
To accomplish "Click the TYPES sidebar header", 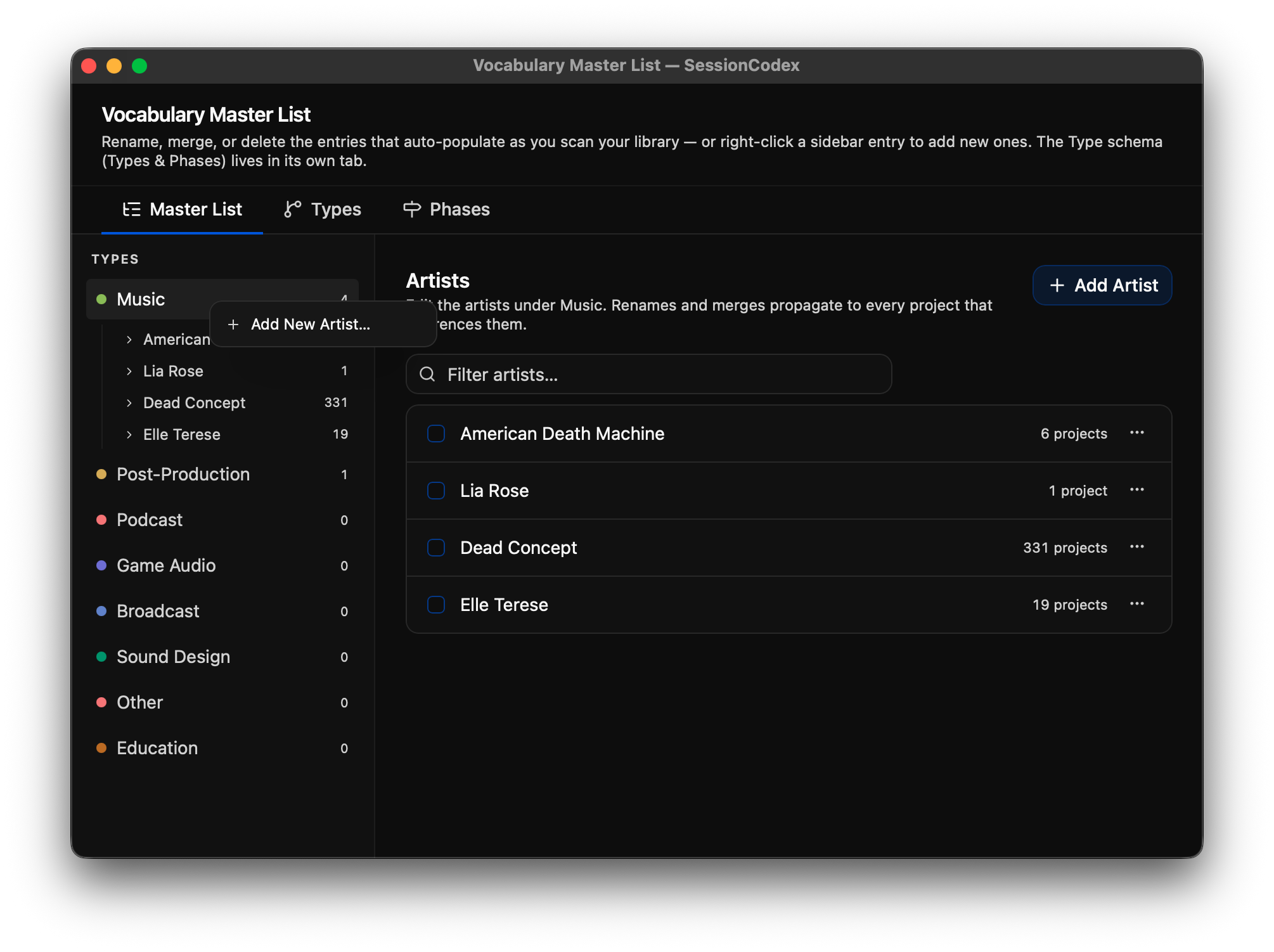I will pyautogui.click(x=115, y=259).
